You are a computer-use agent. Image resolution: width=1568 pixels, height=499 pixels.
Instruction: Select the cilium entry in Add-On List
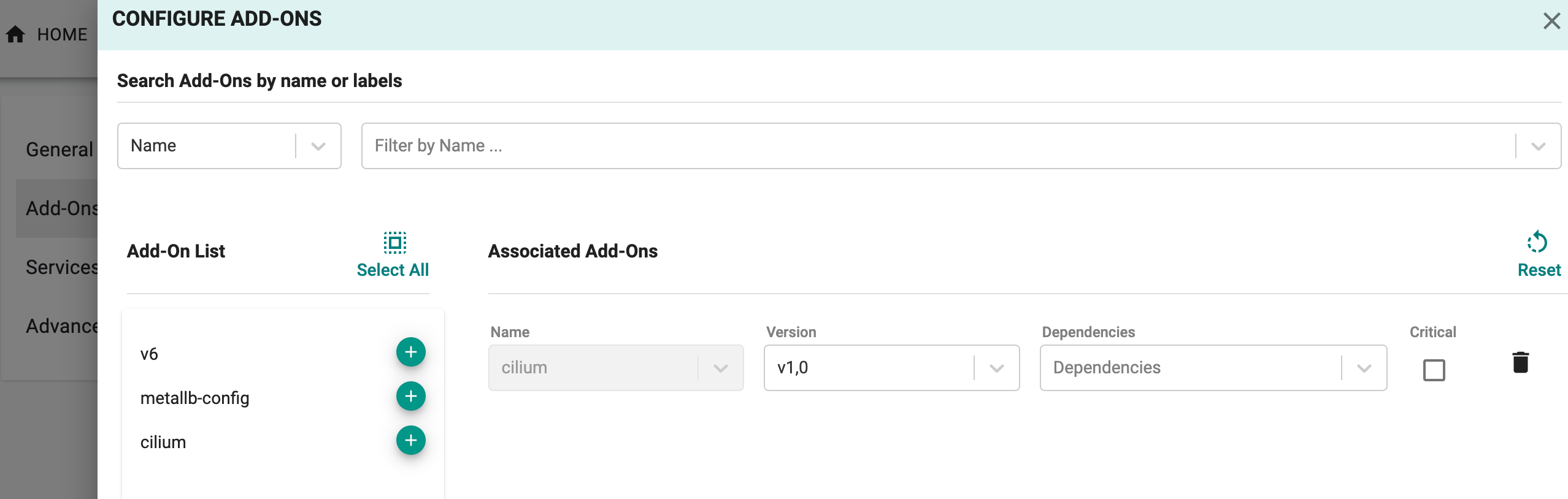(163, 443)
